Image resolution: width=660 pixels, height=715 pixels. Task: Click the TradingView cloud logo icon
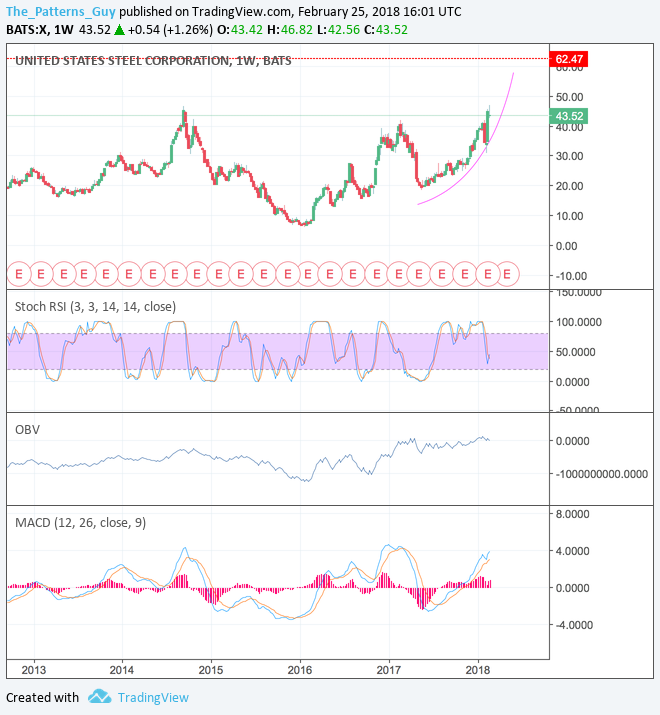tap(99, 697)
